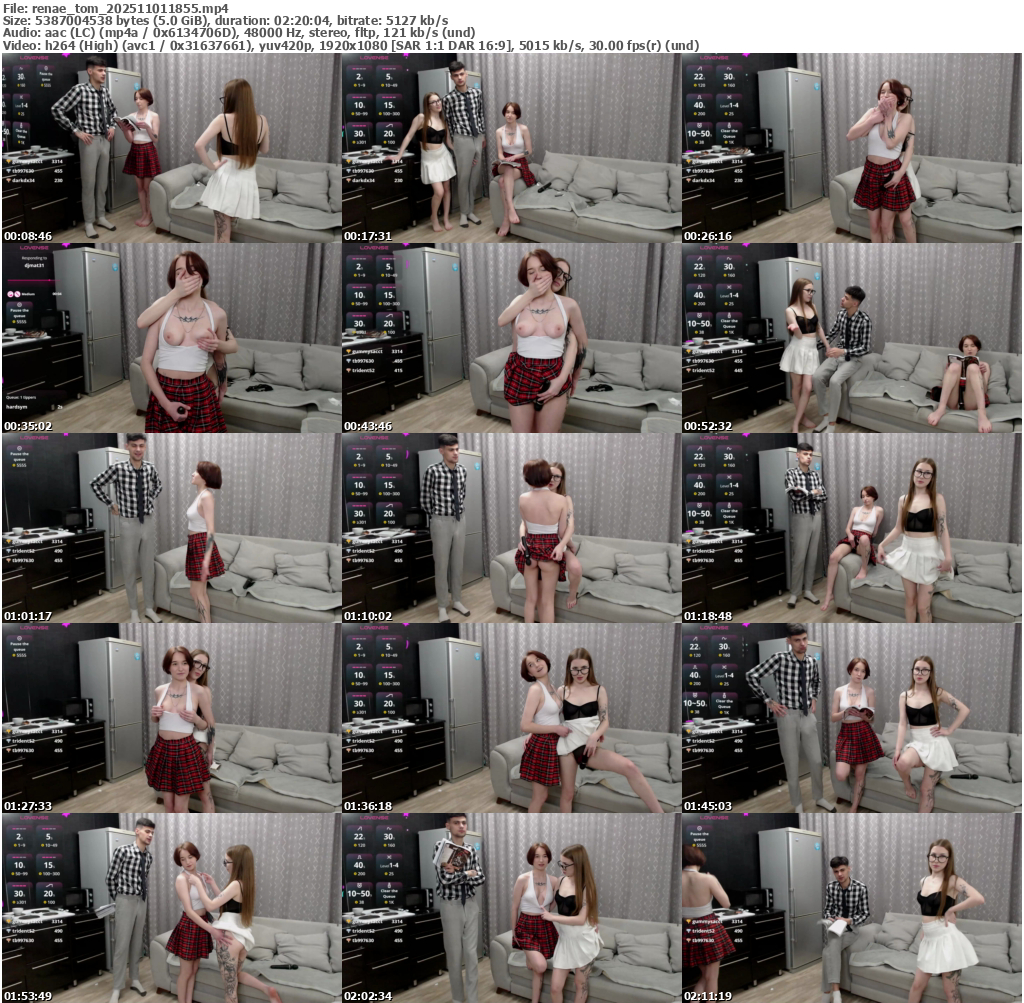Pick the preview frame at 01:45:03

(x=852, y=718)
